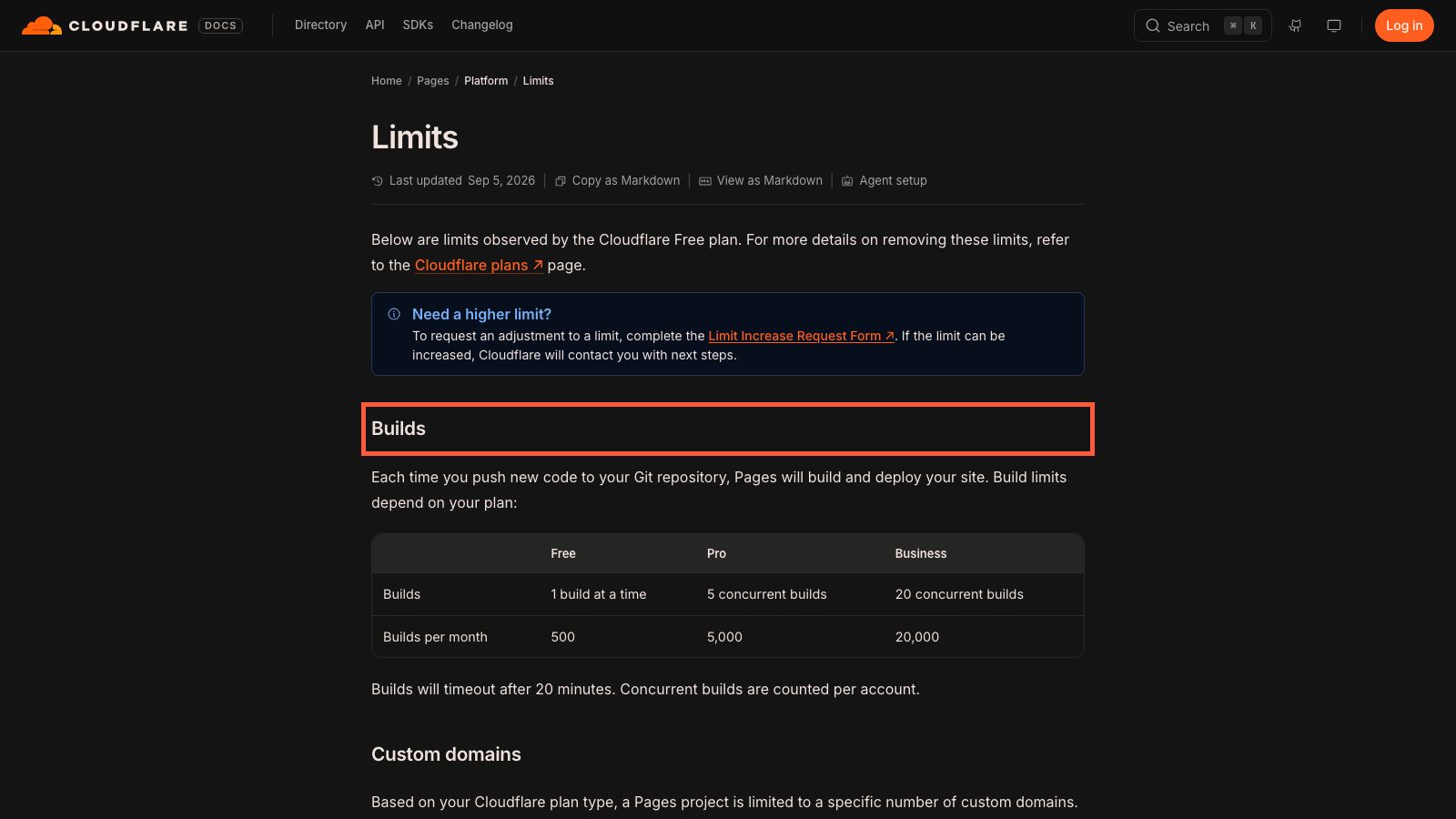The image size is (1456, 819).
Task: Click the '20 concurrent builds' cell
Action: click(x=959, y=594)
